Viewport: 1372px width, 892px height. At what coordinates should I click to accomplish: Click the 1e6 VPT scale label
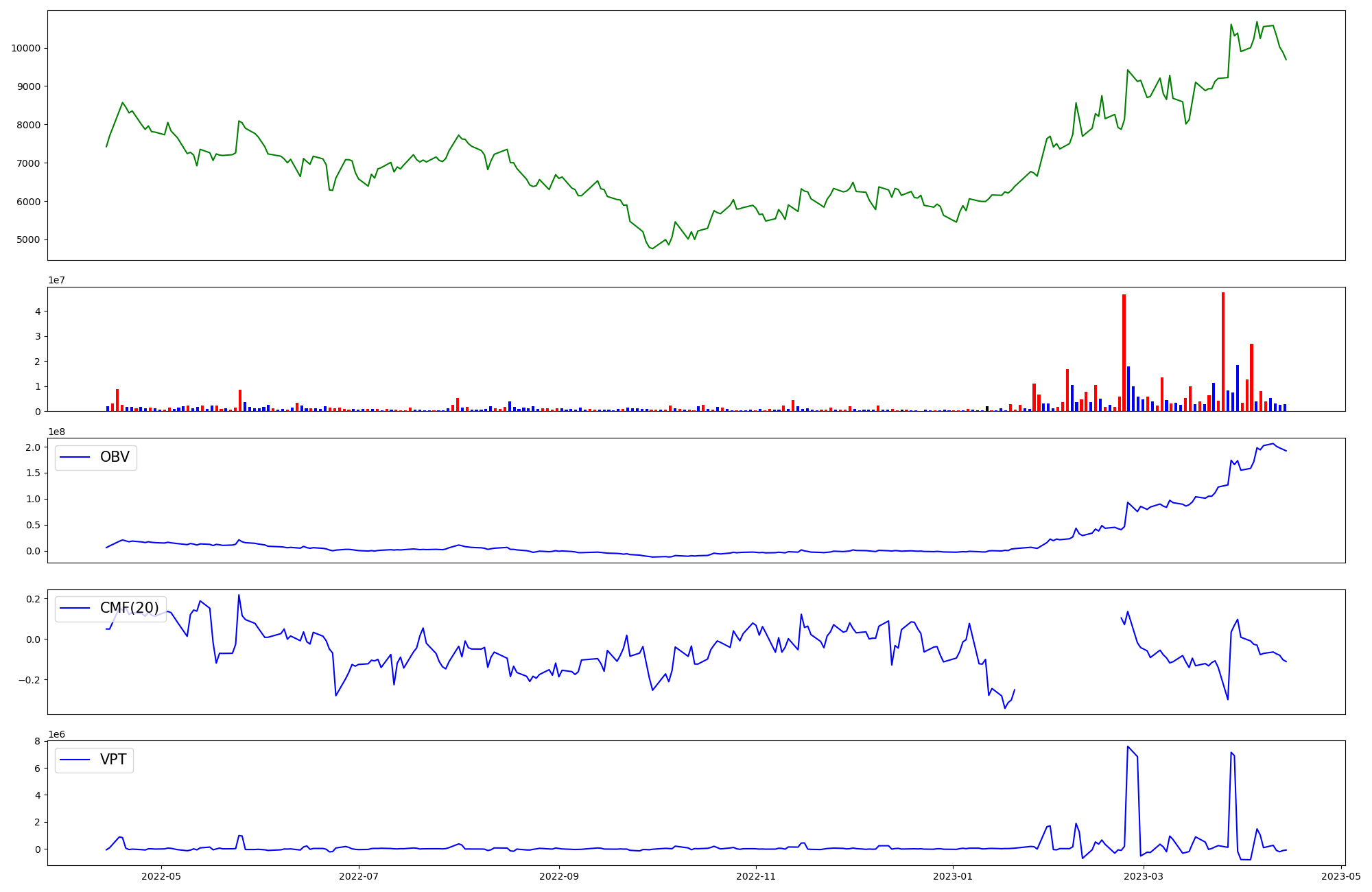pos(56,734)
